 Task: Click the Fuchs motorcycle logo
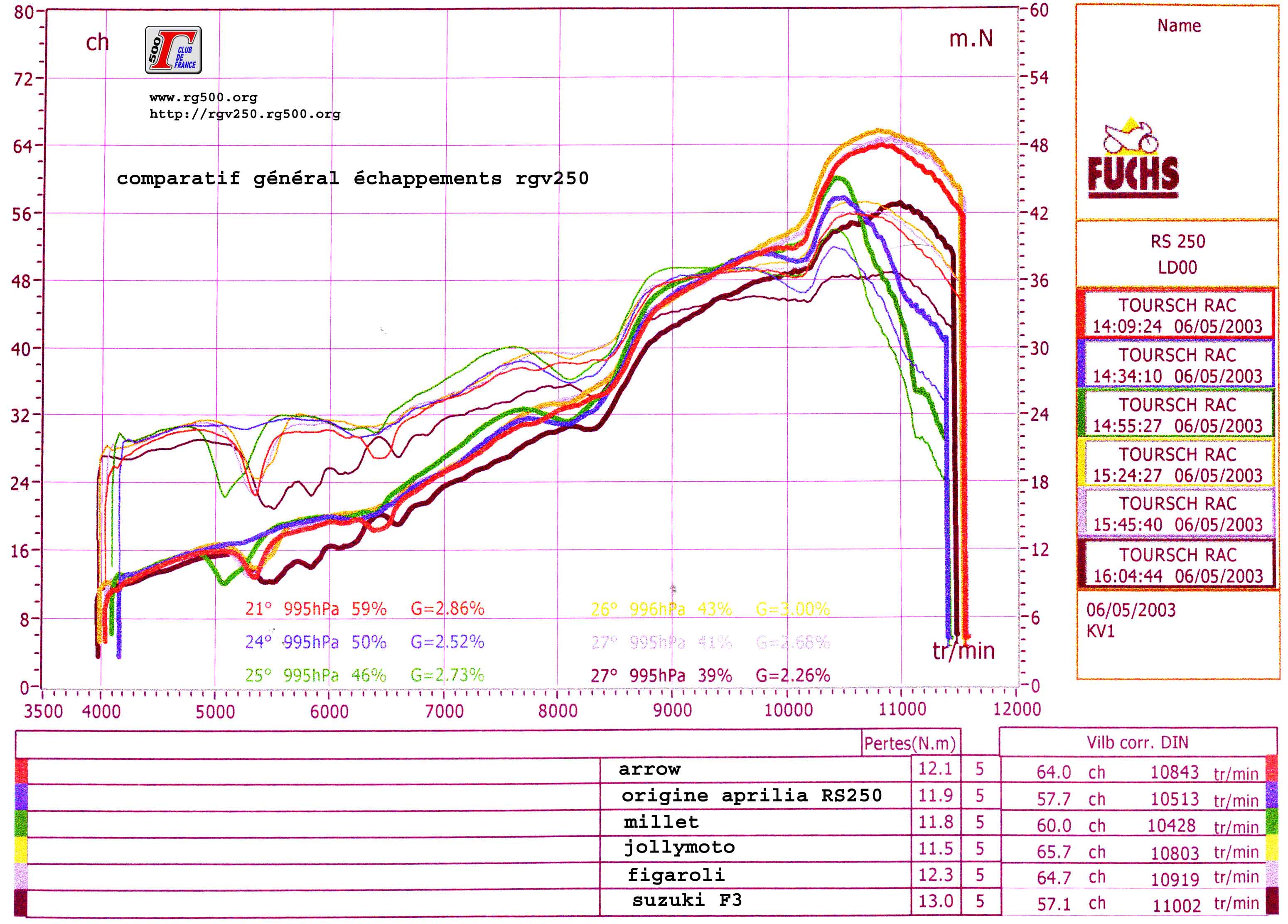click(1132, 159)
